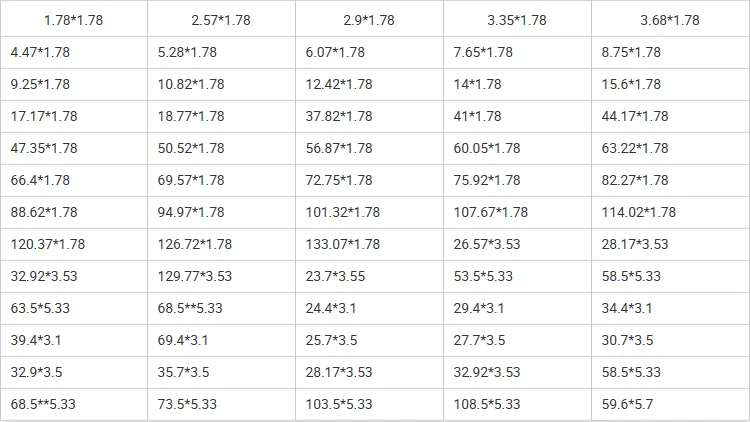The width and height of the screenshot is (750, 422).
Task: Select the cell with 41*1.78
Action: coord(518,116)
